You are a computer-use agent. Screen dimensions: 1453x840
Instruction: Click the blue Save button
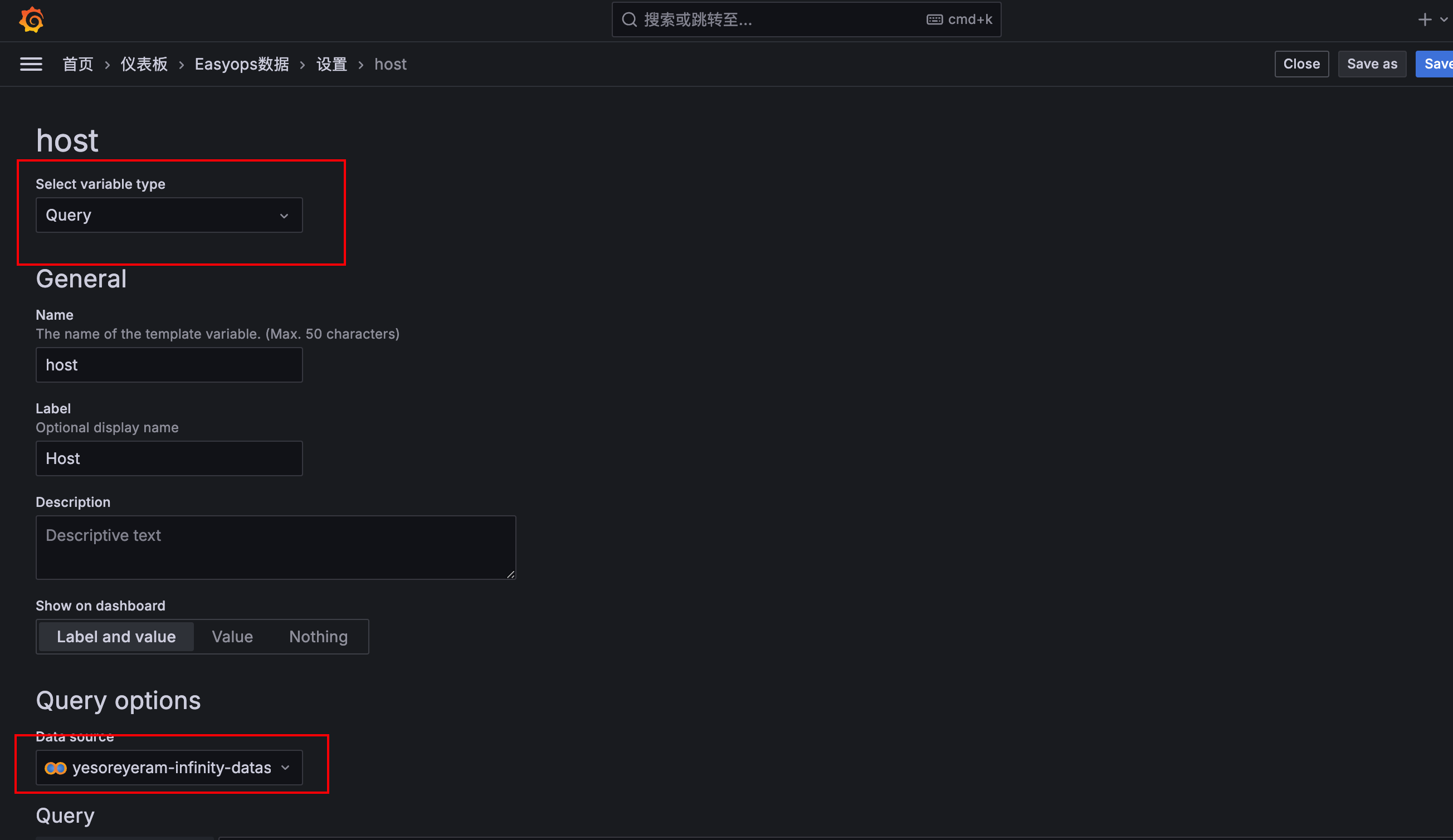pyautogui.click(x=1436, y=64)
